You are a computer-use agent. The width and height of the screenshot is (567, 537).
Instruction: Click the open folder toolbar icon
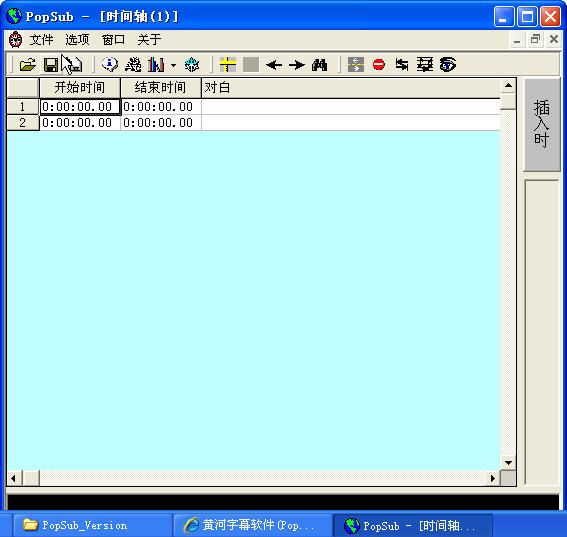(x=27, y=65)
